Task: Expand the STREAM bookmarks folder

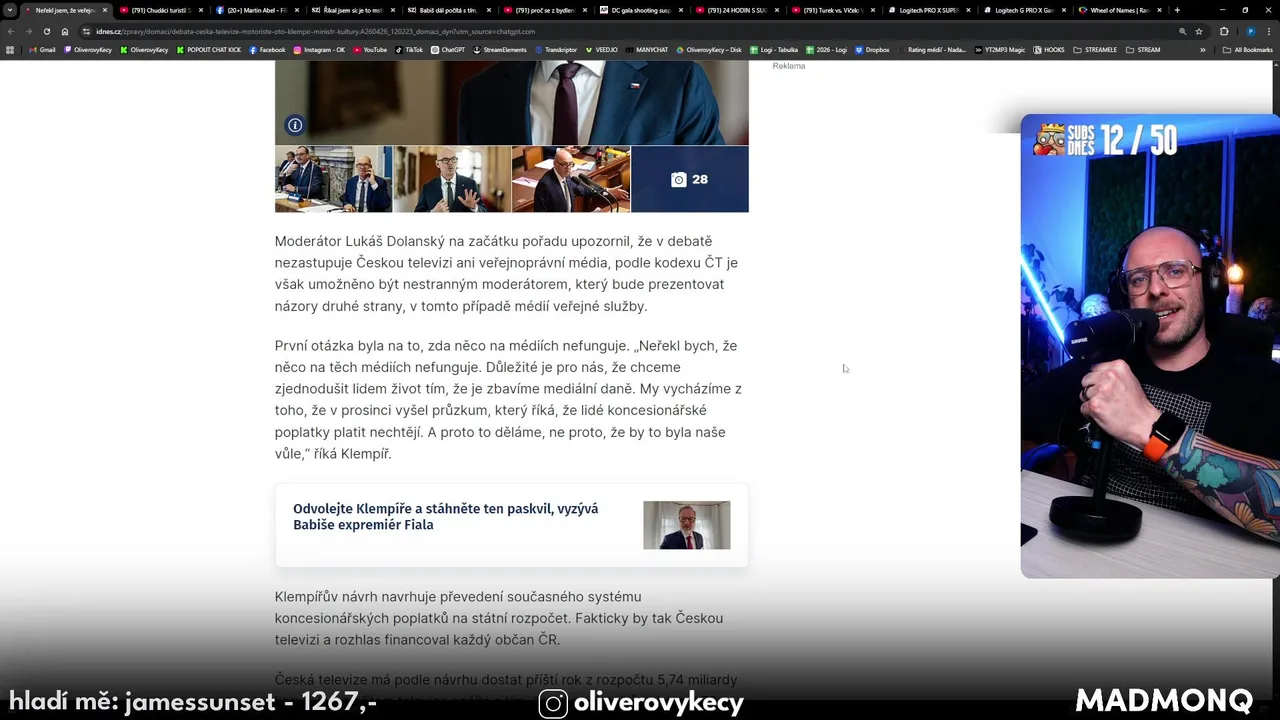Action: 1143,49
